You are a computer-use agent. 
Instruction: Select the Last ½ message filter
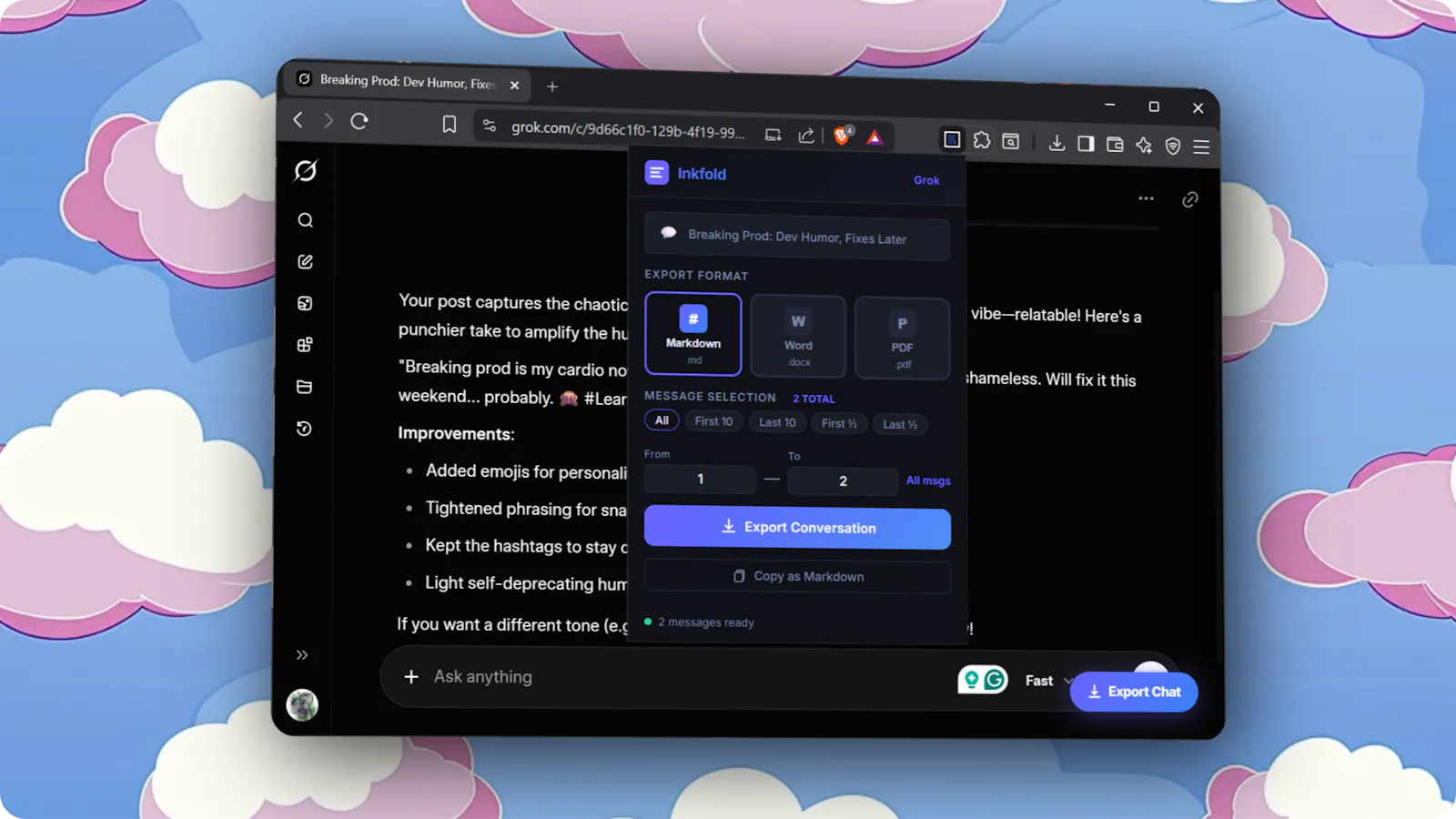click(x=900, y=424)
